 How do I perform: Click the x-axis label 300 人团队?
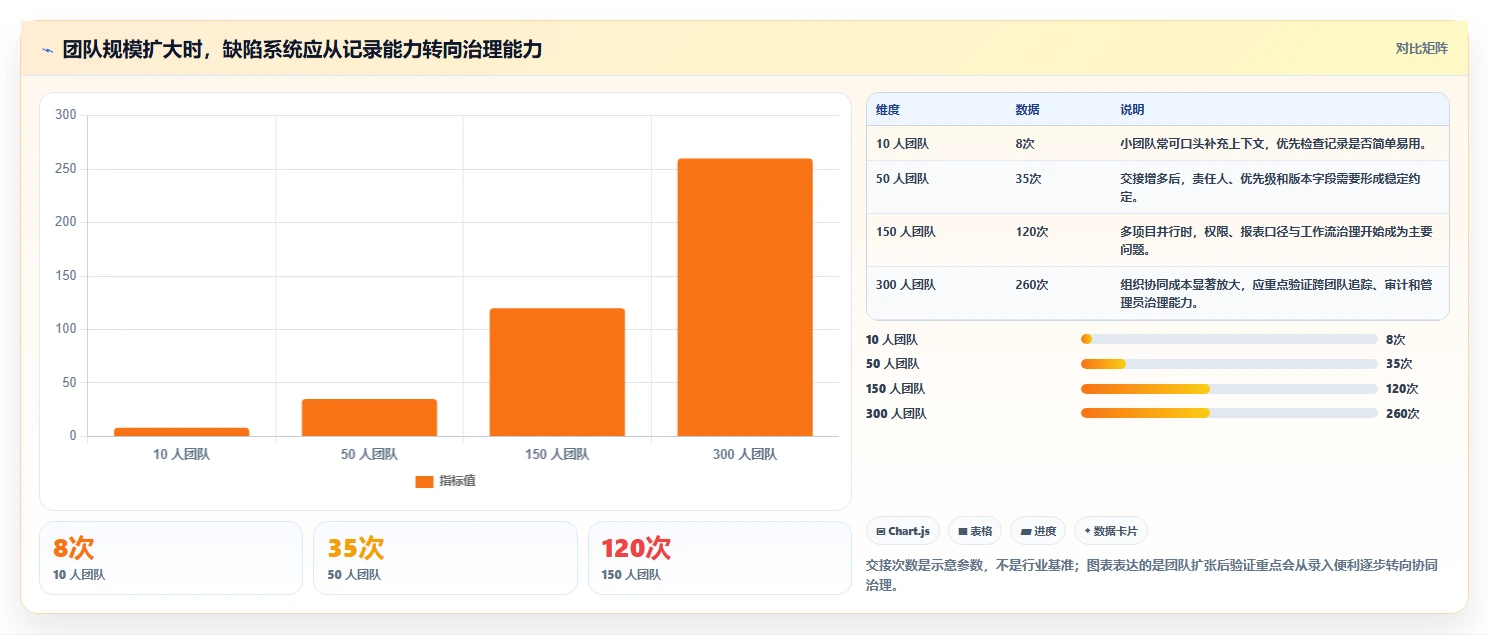tap(745, 454)
